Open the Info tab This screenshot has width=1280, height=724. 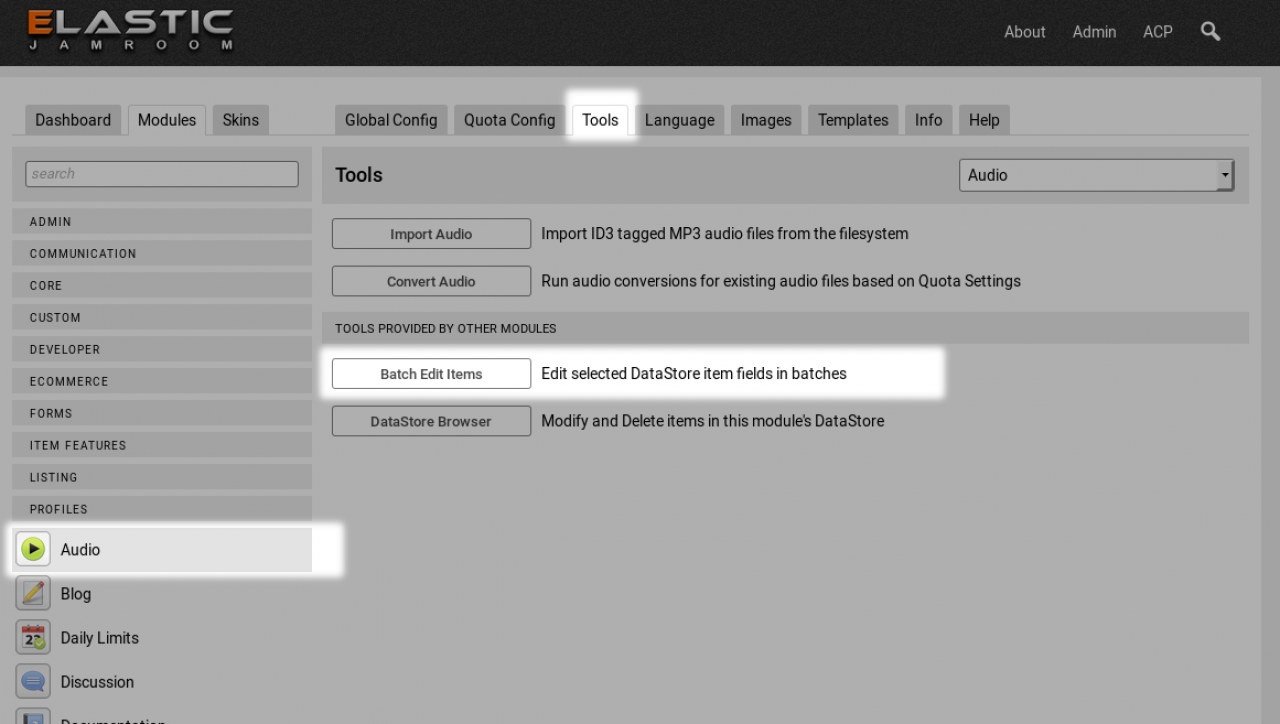click(928, 120)
